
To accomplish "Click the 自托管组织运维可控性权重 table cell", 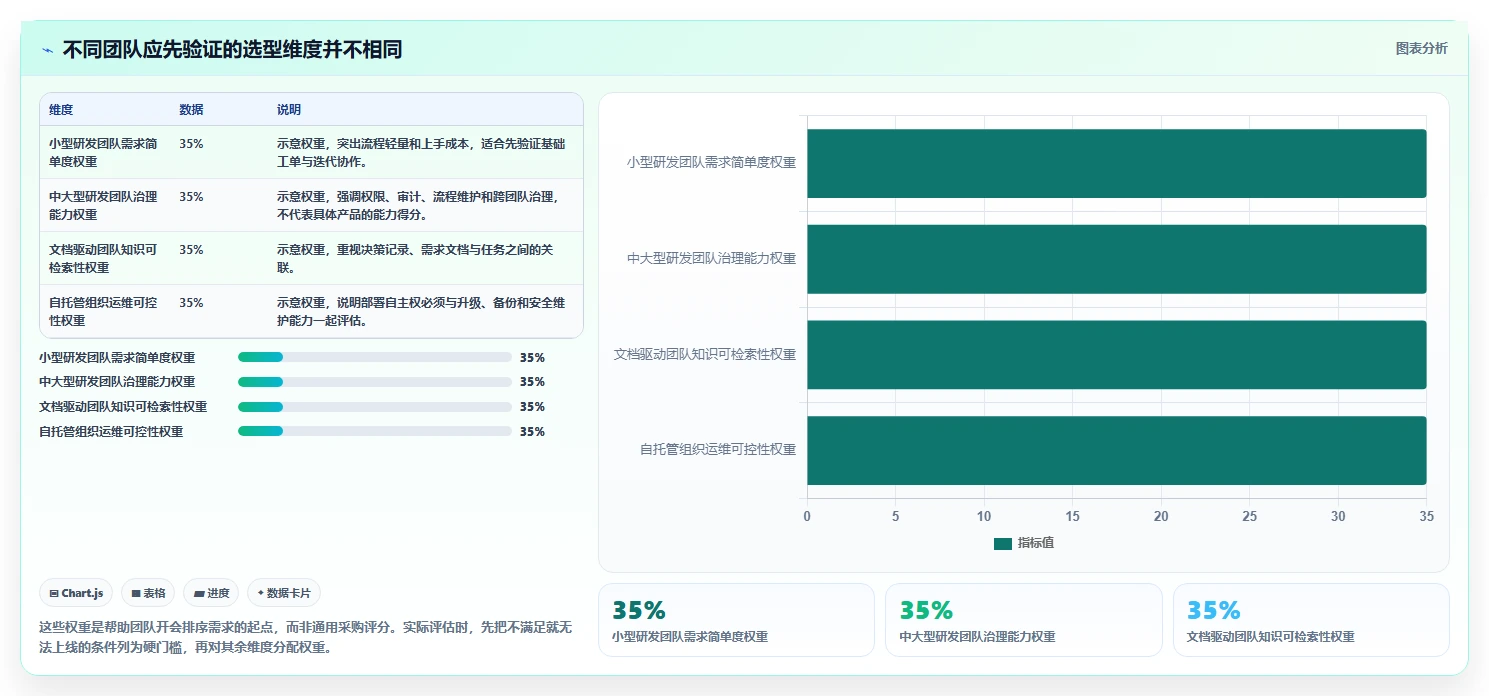I will (103, 312).
